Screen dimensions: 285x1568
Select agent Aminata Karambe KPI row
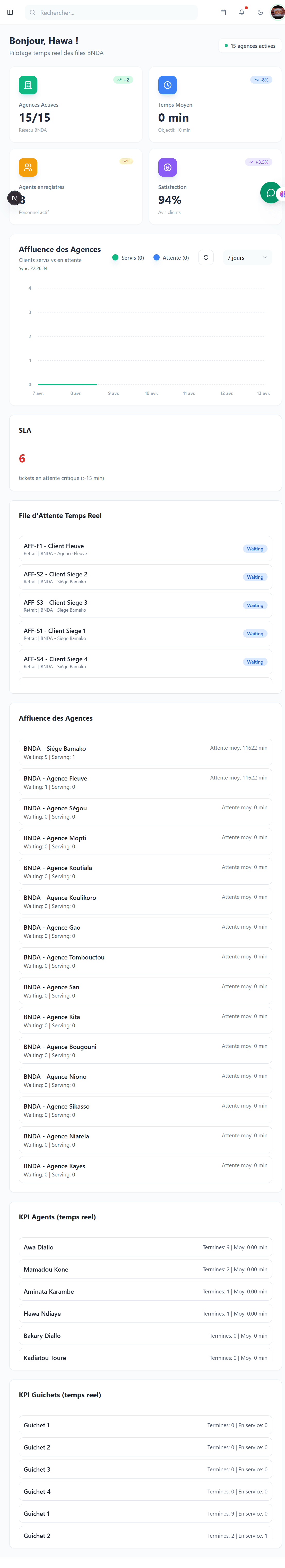[145, 1291]
